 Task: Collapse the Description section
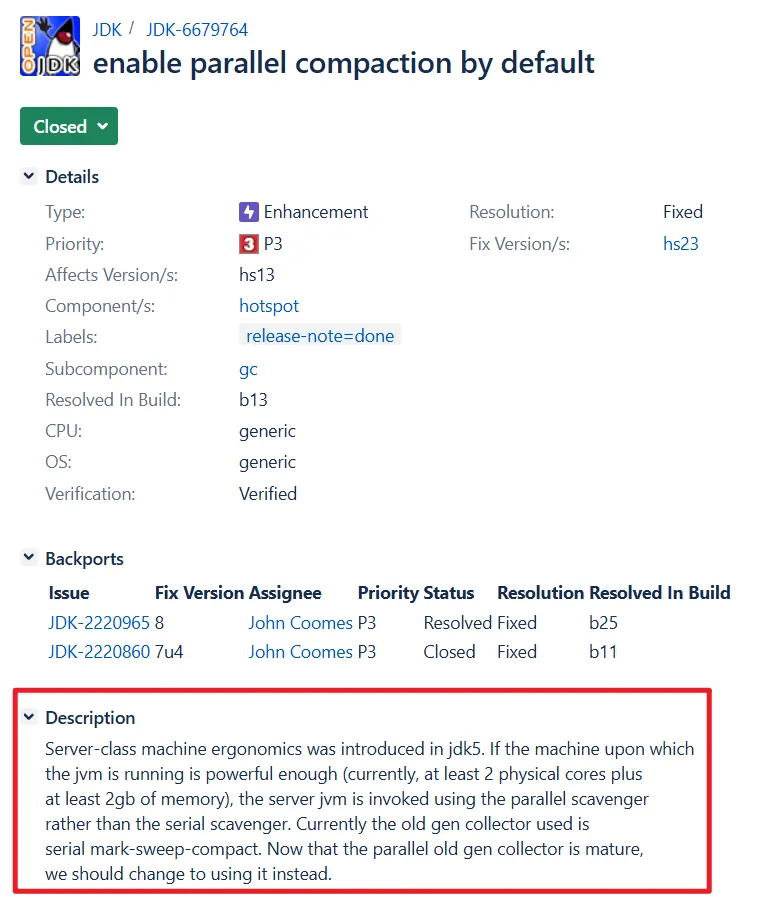[x=29, y=718]
